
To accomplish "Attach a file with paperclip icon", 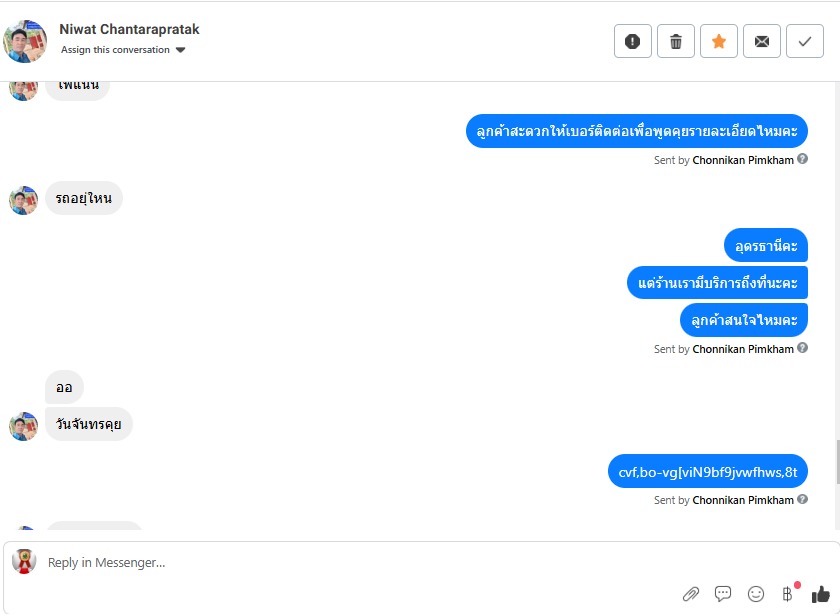I will pyautogui.click(x=691, y=594).
